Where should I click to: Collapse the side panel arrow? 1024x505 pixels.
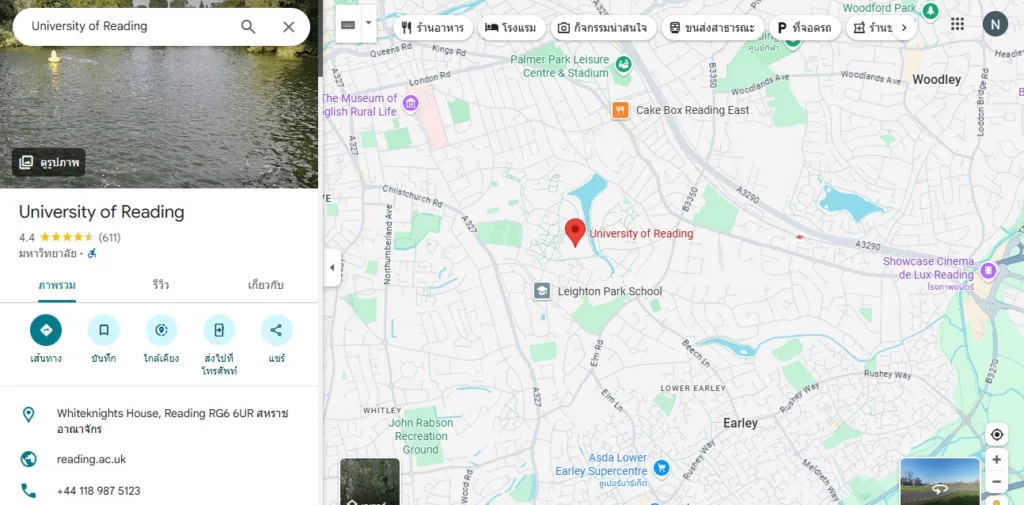pos(332,267)
